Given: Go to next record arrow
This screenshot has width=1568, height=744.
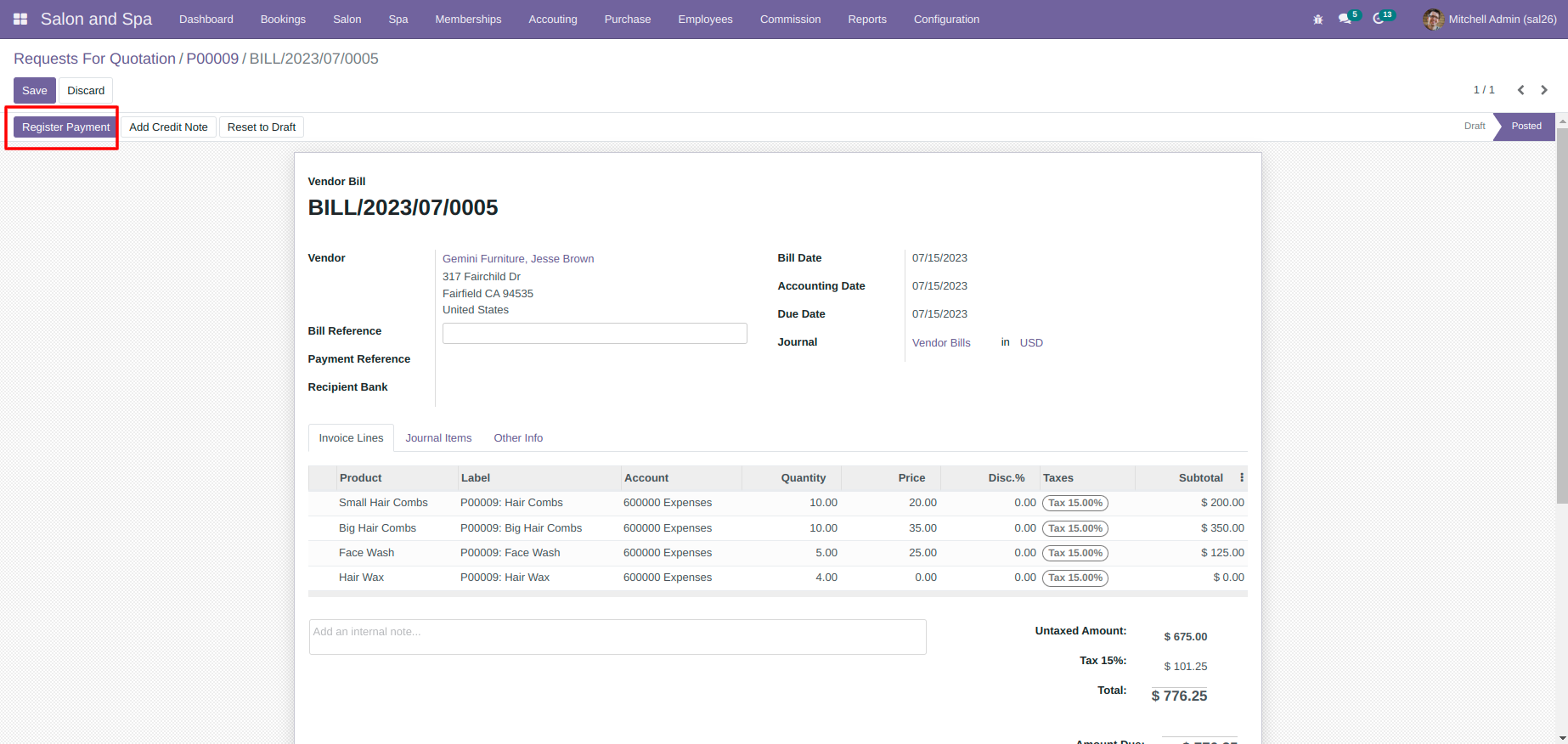Looking at the screenshot, I should (x=1544, y=90).
